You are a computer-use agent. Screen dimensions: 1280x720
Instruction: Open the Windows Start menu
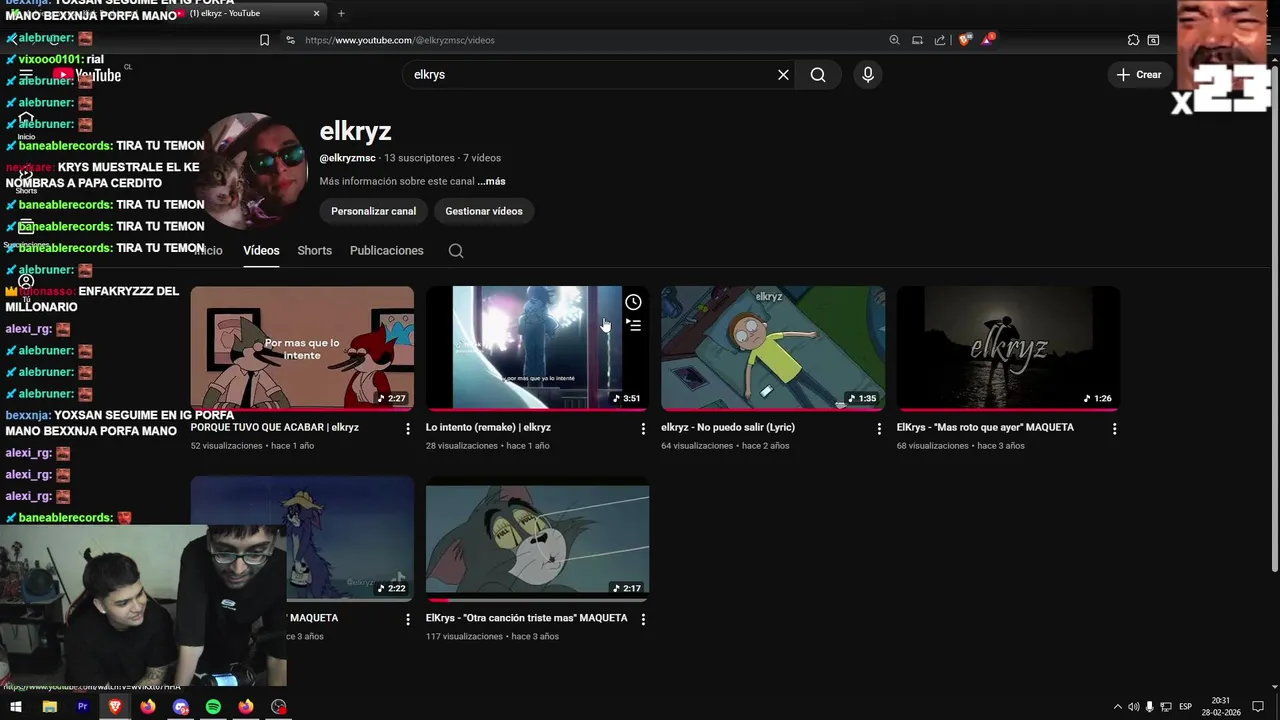point(16,707)
